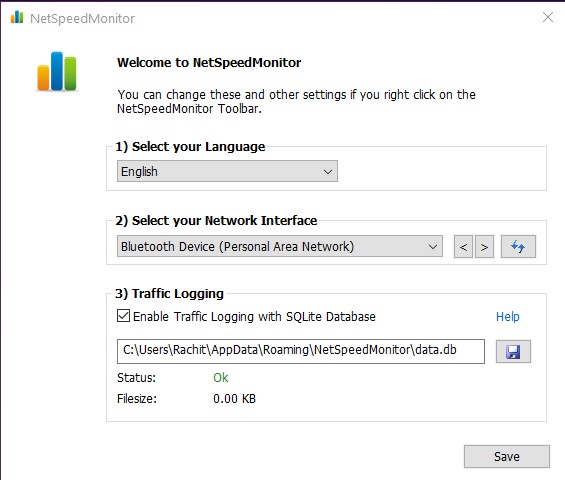Open the Network Interface dropdown
This screenshot has width=565, height=480.
point(280,246)
